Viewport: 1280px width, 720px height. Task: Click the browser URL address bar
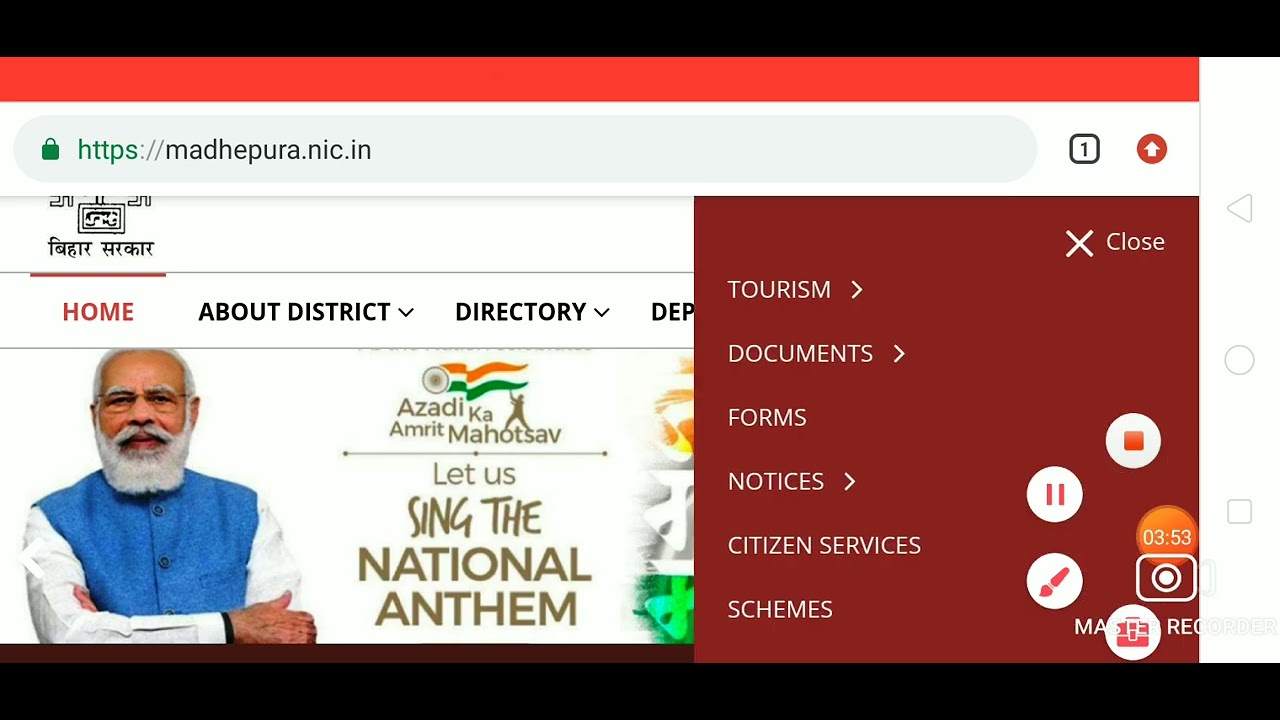tap(525, 150)
